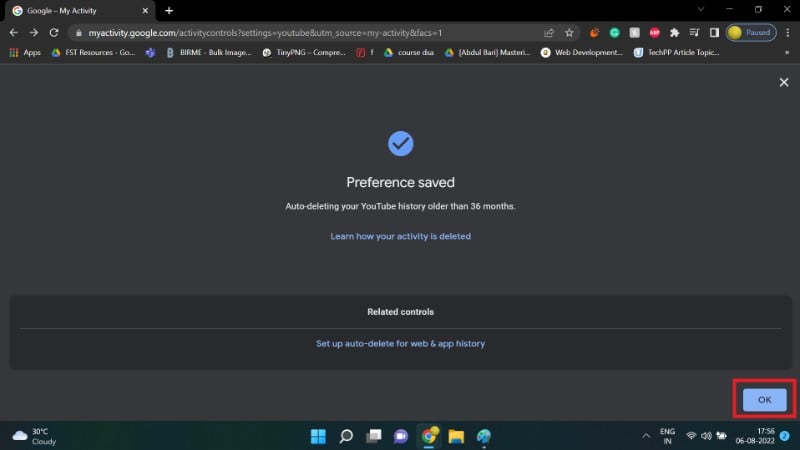Open File Explorer from taskbar

pyautogui.click(x=456, y=436)
